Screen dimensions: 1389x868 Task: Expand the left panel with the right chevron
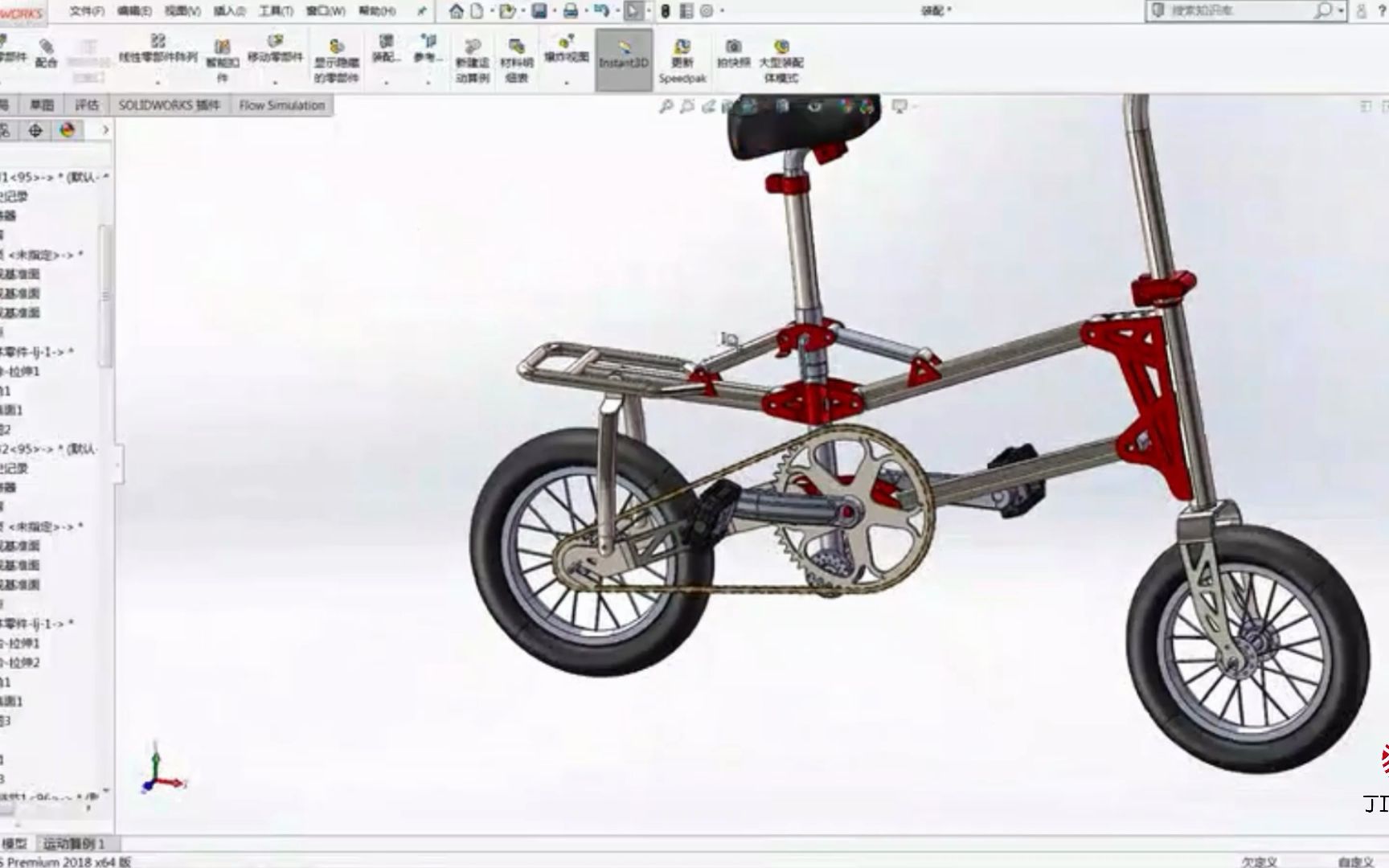point(105,128)
